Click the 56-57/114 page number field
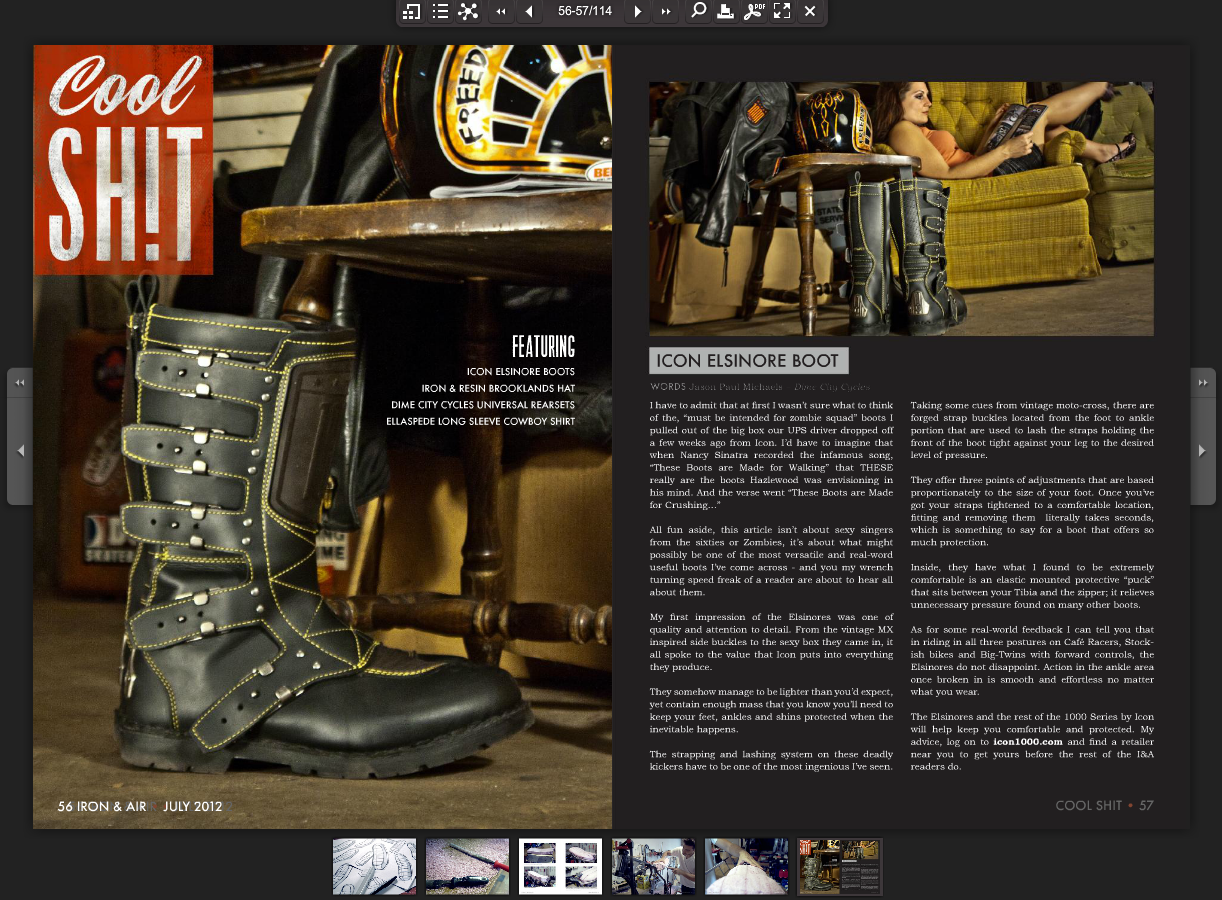Screen dimensions: 1222x900 coord(585,11)
